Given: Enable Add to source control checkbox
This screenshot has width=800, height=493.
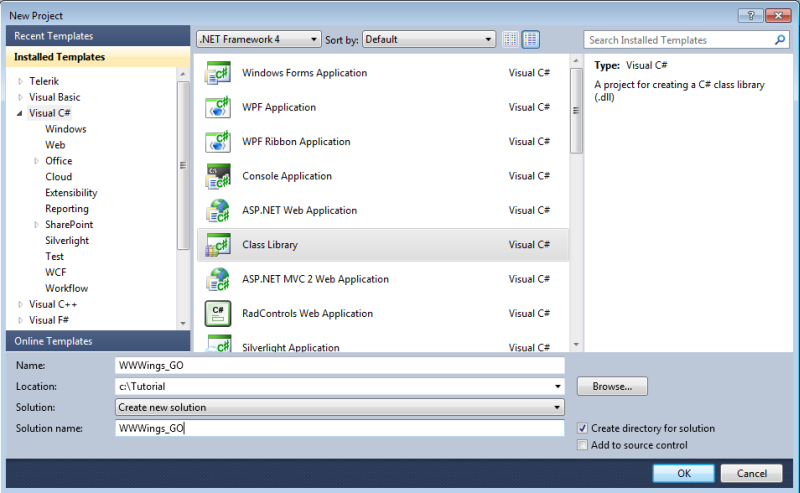Looking at the screenshot, I should (583, 445).
